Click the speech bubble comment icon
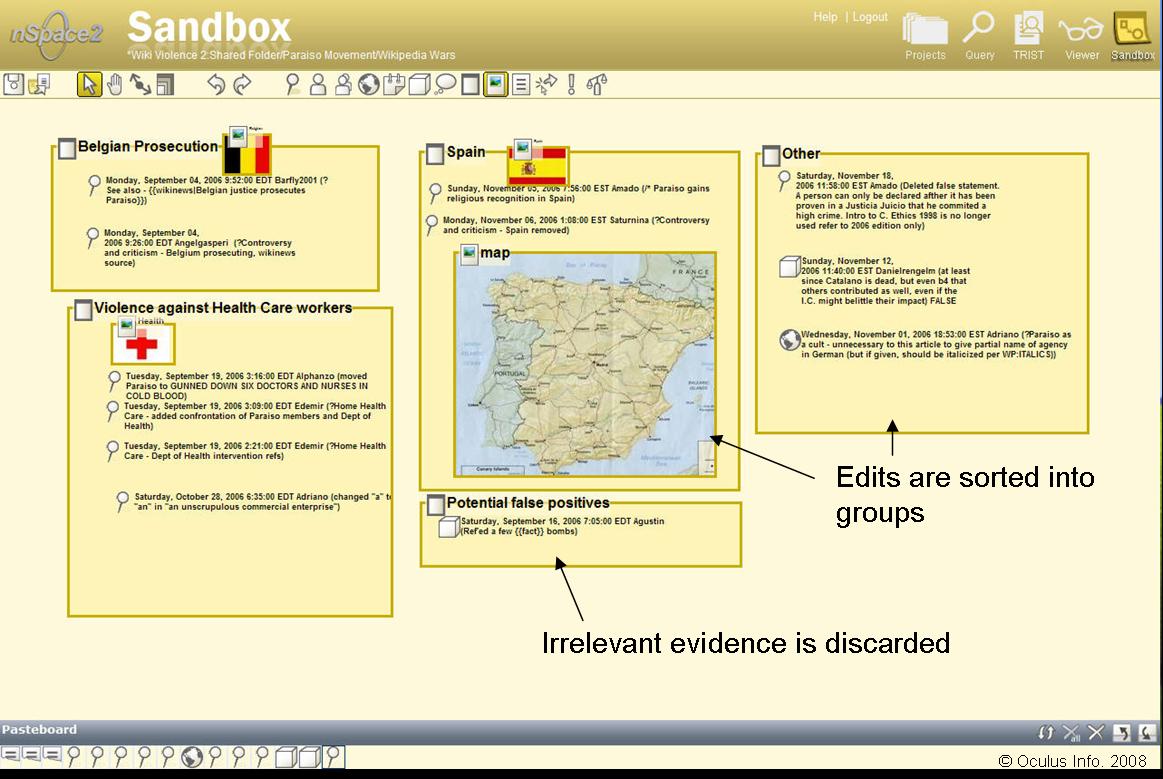Image resolution: width=1163 pixels, height=779 pixels. tap(445, 85)
